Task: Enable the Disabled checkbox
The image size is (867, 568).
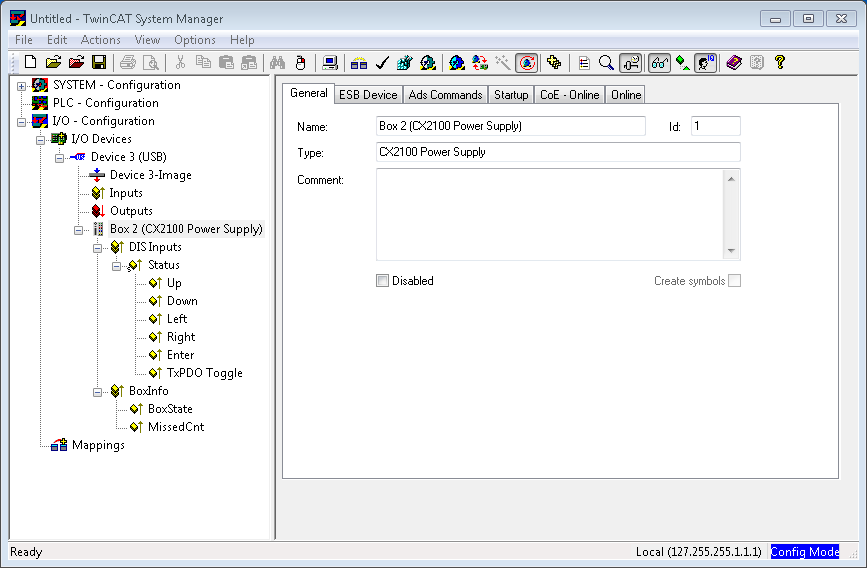Action: [x=382, y=281]
